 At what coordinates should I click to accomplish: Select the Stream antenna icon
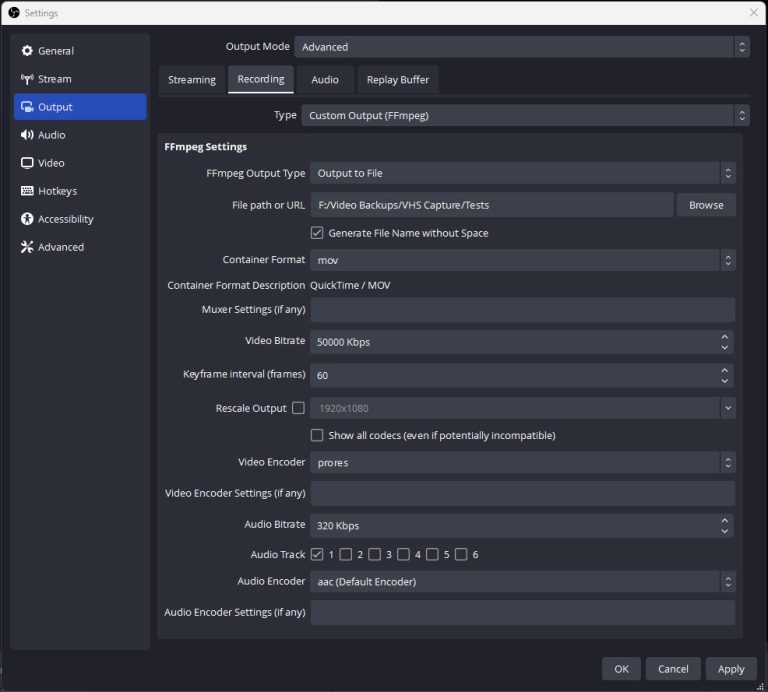click(x=27, y=79)
